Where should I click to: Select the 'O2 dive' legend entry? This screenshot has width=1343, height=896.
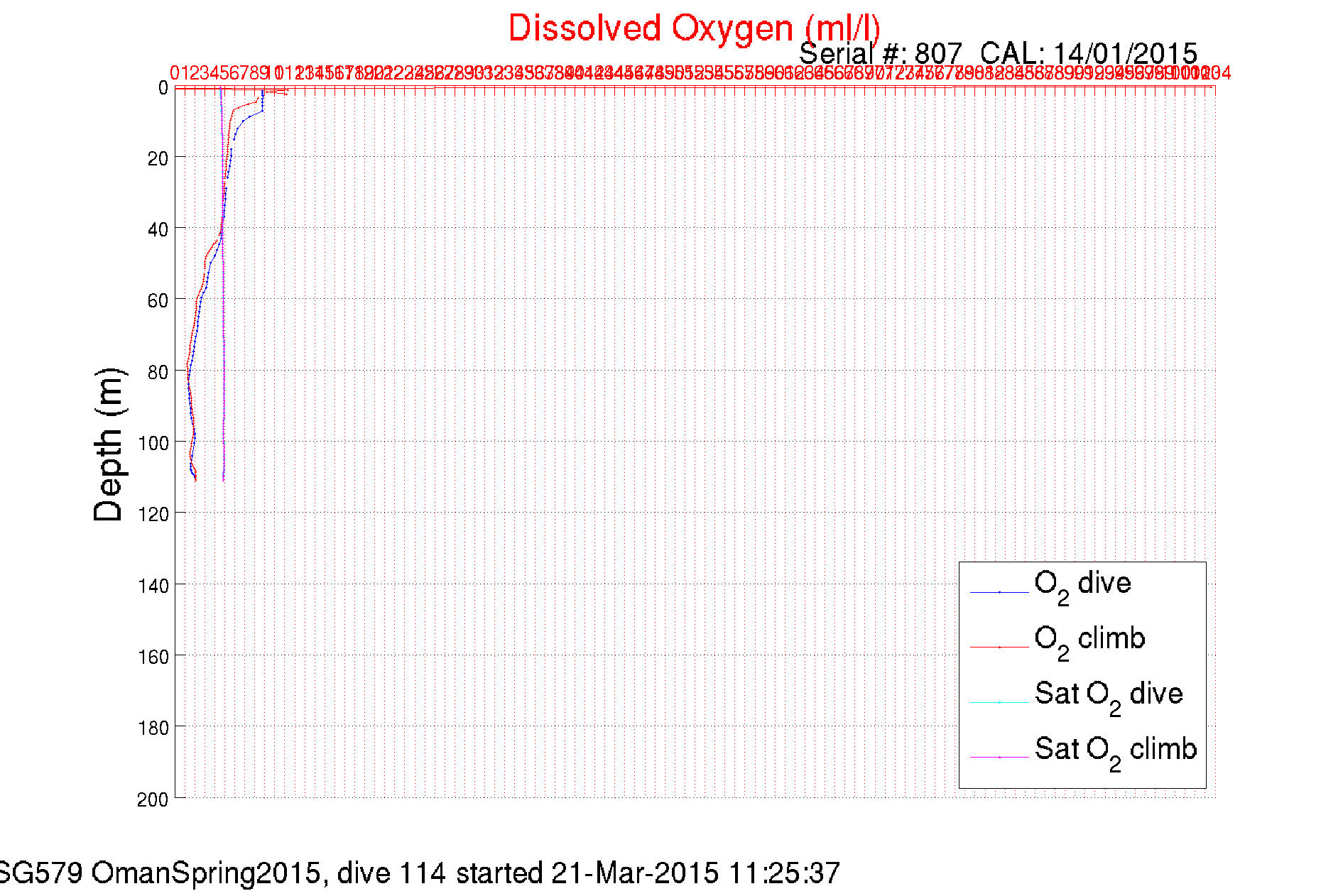tap(1082, 586)
